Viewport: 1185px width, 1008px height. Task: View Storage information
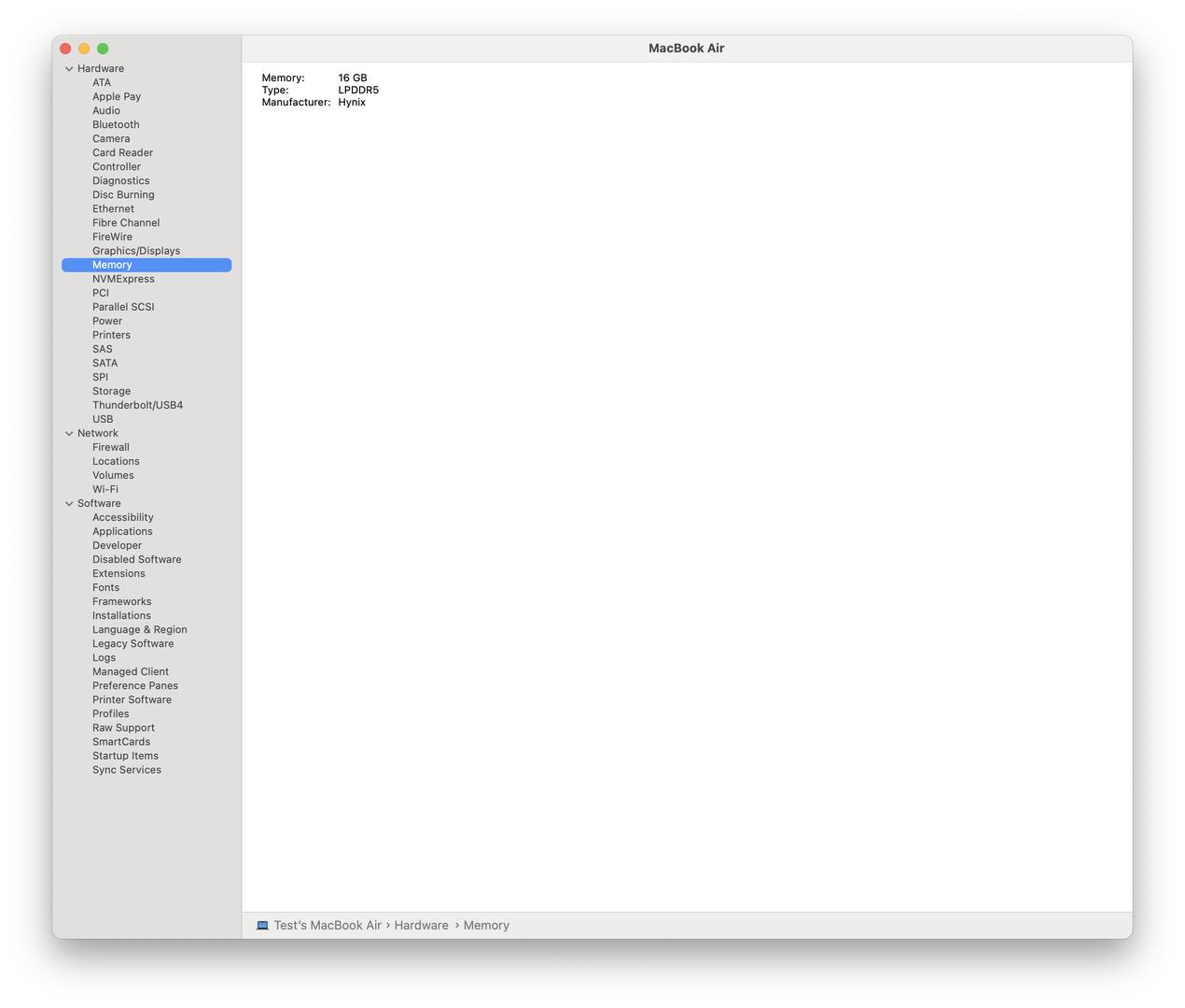(111, 391)
